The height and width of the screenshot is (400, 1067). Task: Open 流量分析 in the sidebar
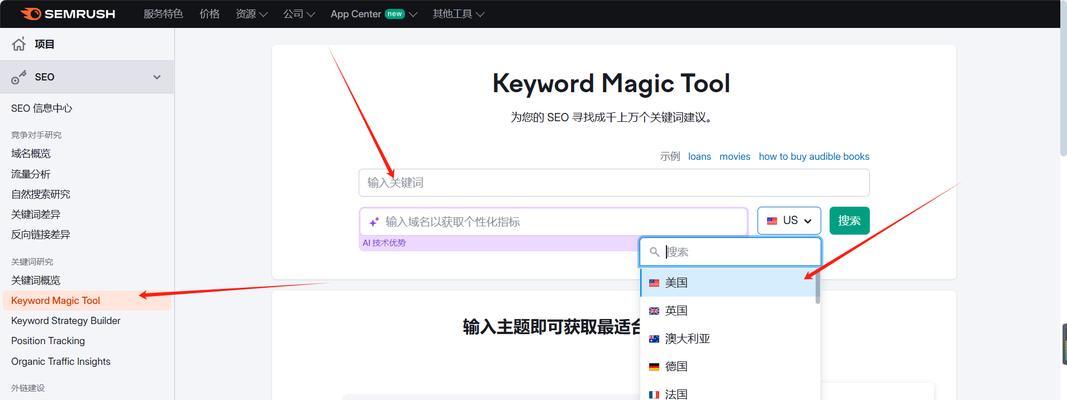[x=31, y=174]
